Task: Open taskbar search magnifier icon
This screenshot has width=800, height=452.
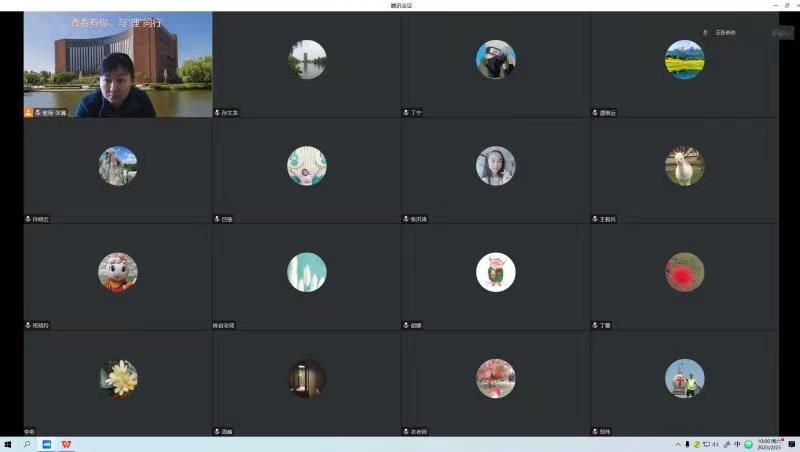Action: [x=27, y=444]
